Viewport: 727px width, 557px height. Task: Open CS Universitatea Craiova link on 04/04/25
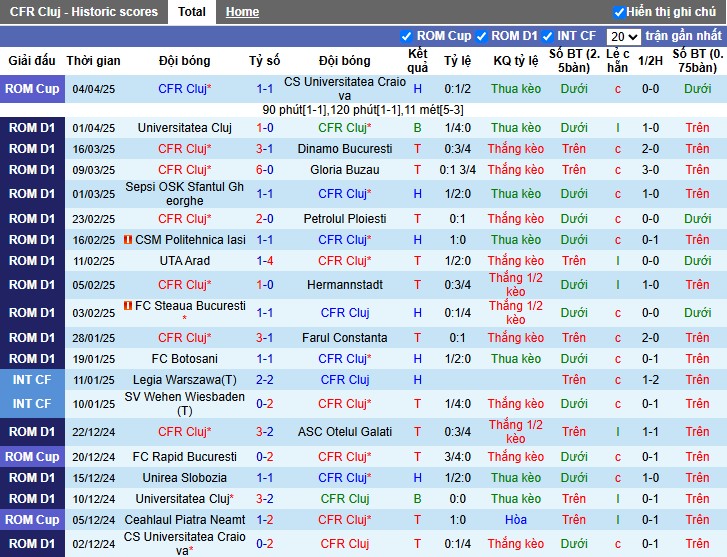pyautogui.click(x=344, y=89)
